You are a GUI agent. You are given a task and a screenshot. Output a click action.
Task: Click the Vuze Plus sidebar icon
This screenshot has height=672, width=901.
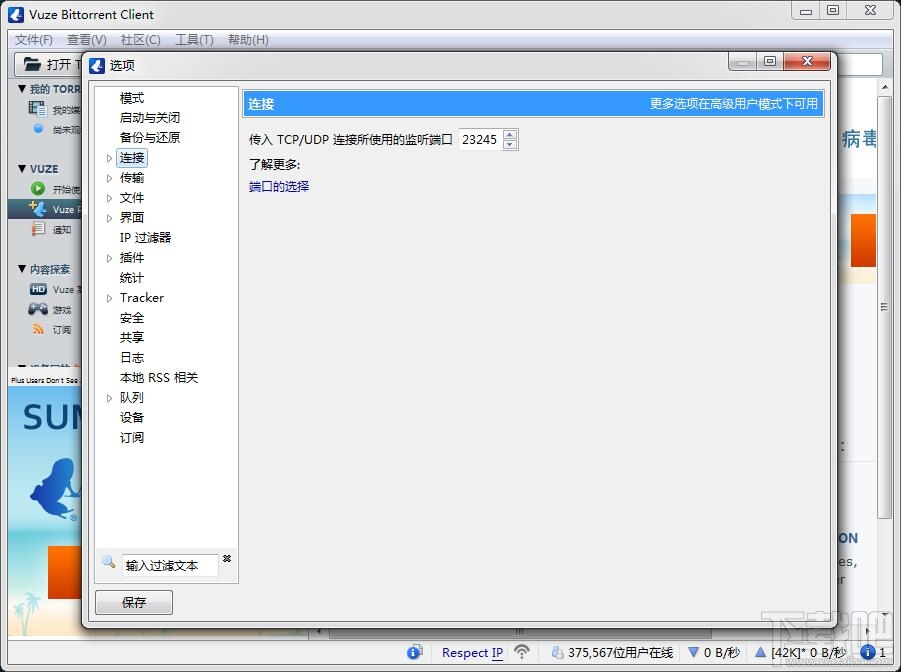[x=37, y=208]
